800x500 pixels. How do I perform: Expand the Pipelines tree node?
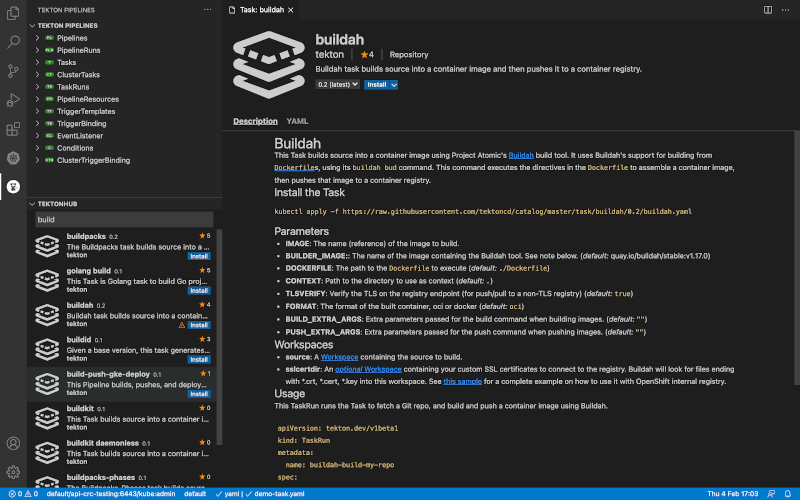point(37,38)
